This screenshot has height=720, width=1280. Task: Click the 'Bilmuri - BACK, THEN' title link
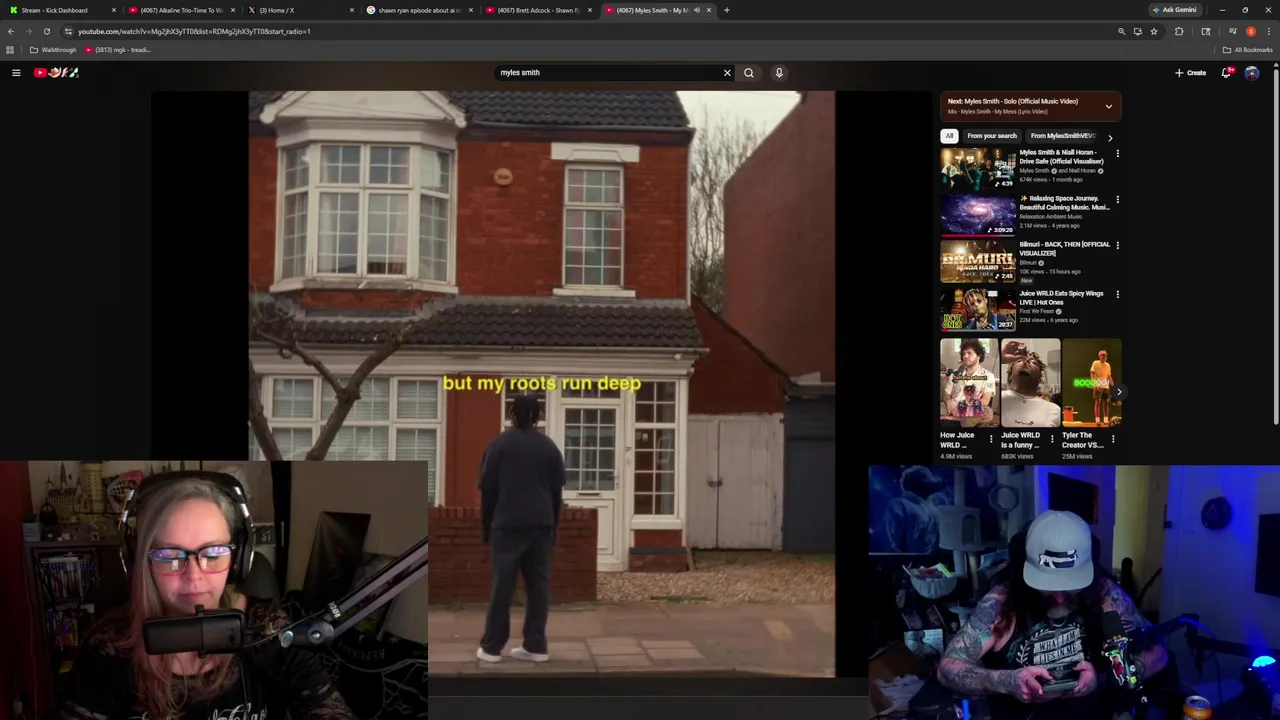click(1064, 248)
